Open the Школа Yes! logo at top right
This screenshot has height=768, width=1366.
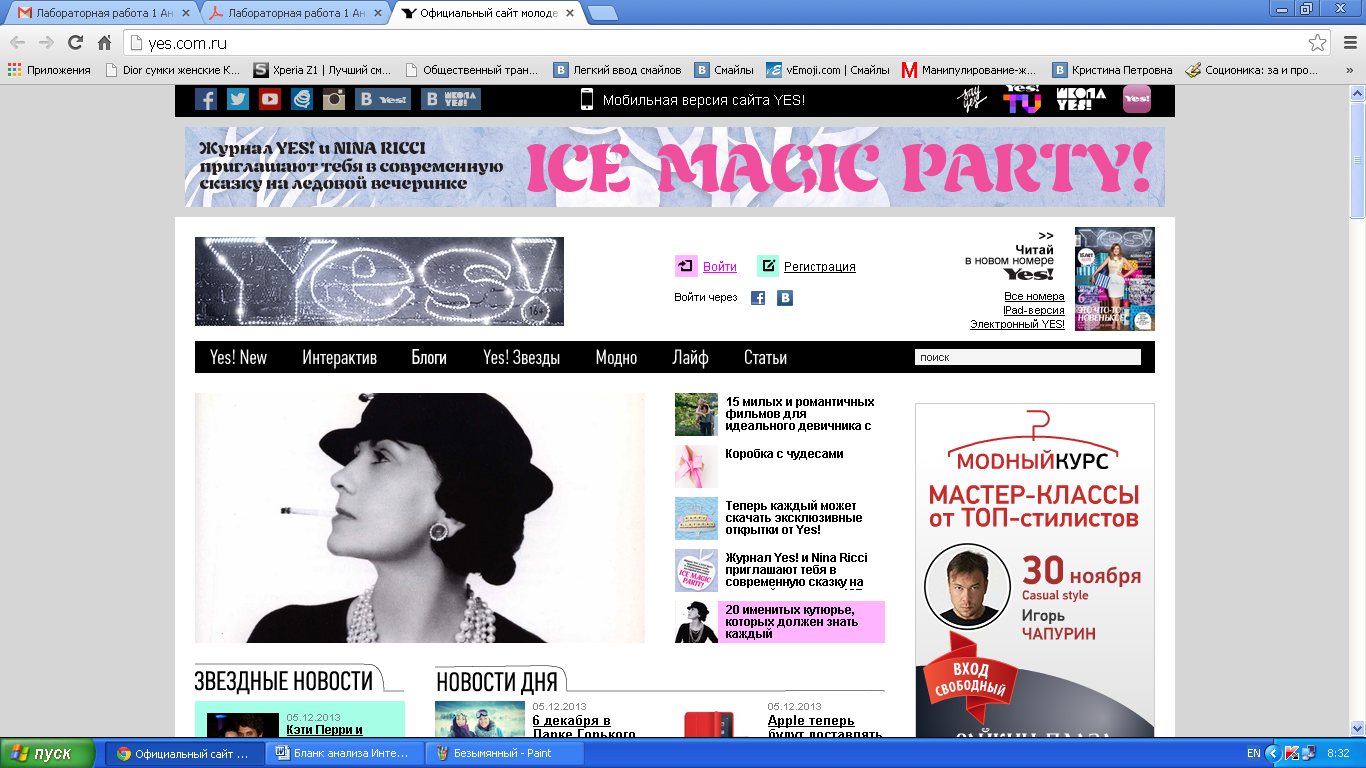tap(1082, 99)
